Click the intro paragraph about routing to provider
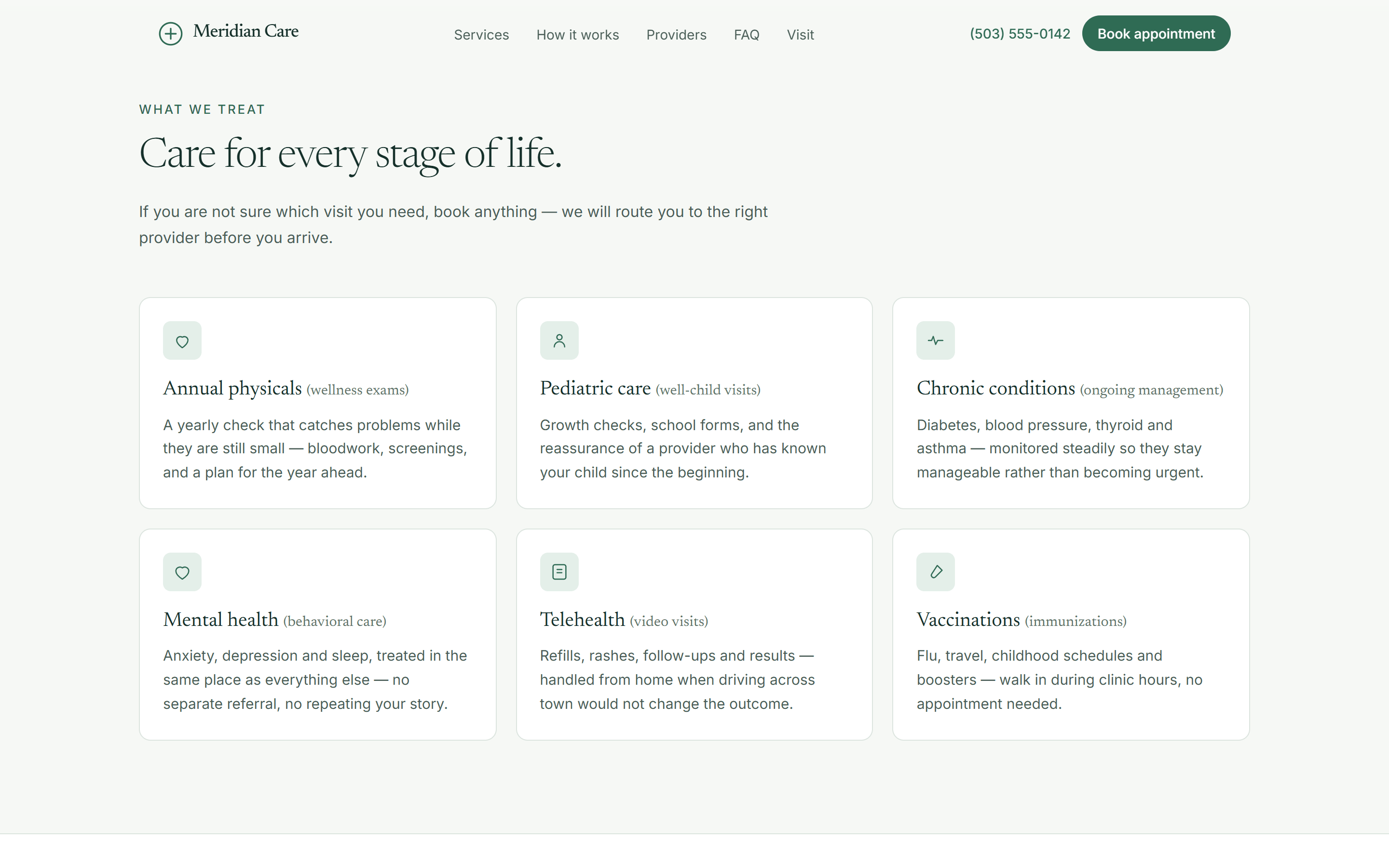The width and height of the screenshot is (1389, 868). (x=453, y=224)
